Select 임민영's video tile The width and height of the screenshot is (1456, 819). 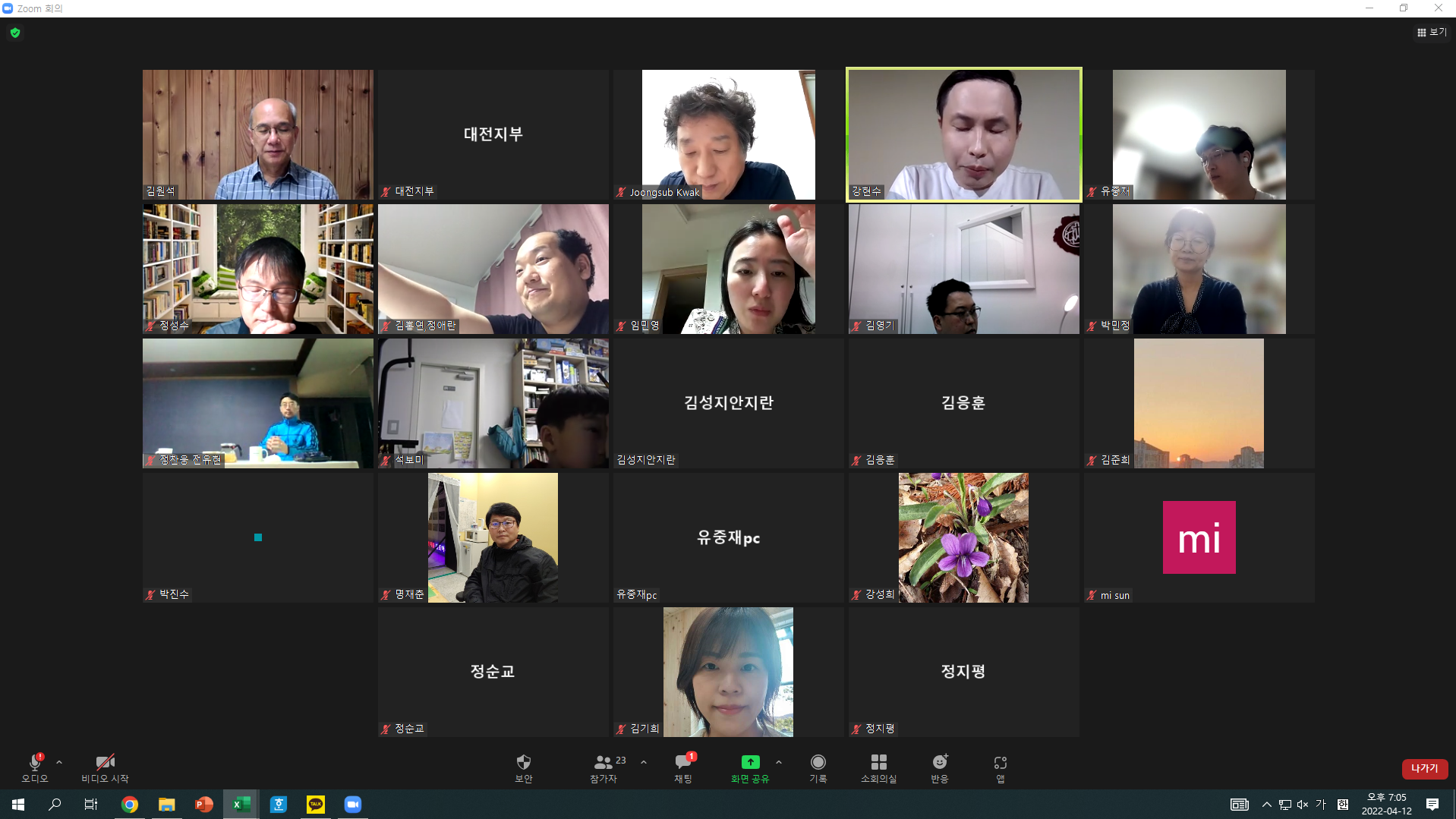[729, 269]
